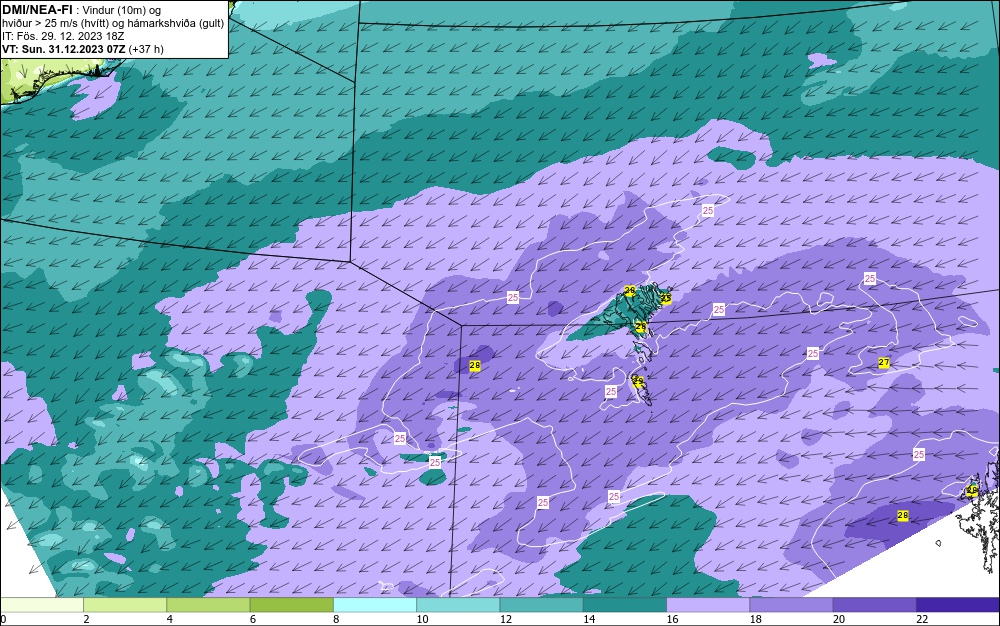
Task: Select the light teal 10–12 m/s legend swatch
Action: point(458,605)
